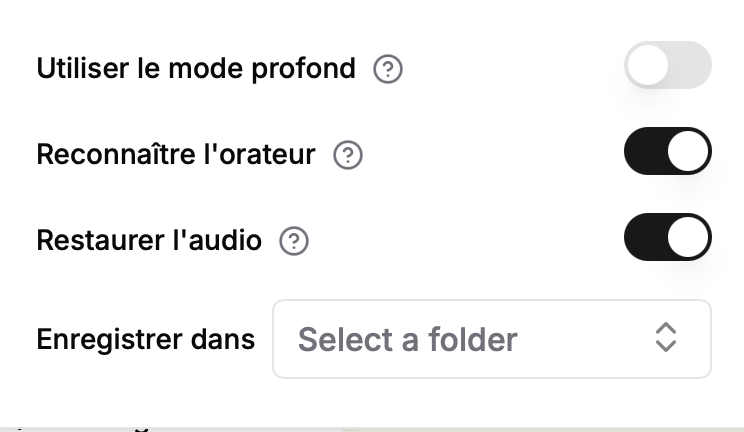Viewport: 744px width, 432px height.
Task: Show help info for Restaurer l'audio
Action: [x=294, y=241]
